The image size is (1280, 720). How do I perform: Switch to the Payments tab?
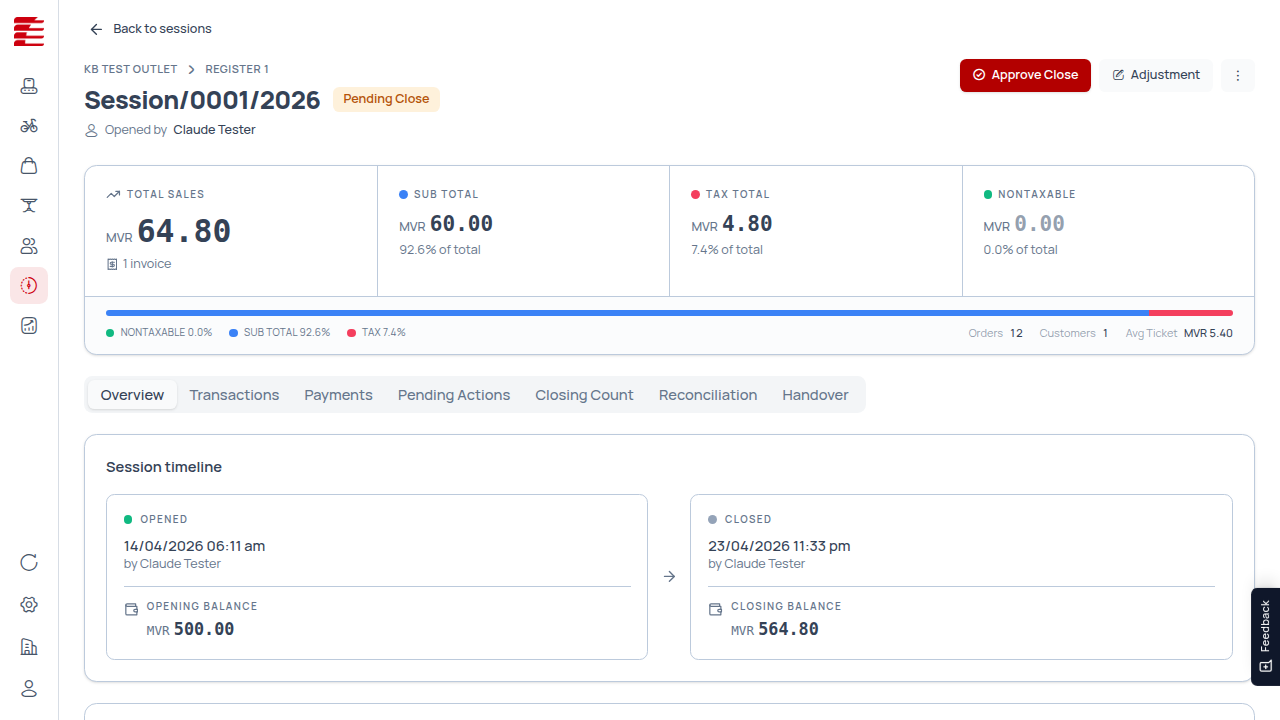click(338, 395)
